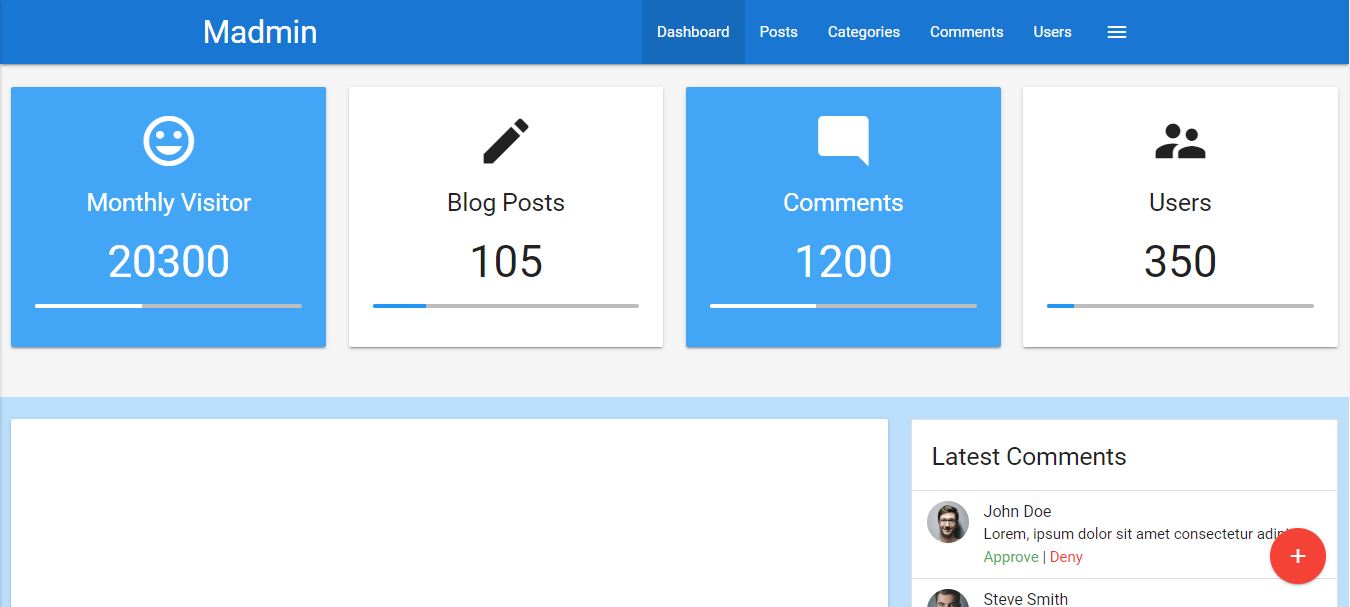Click the Users card title text
1350x607 pixels.
[1180, 202]
